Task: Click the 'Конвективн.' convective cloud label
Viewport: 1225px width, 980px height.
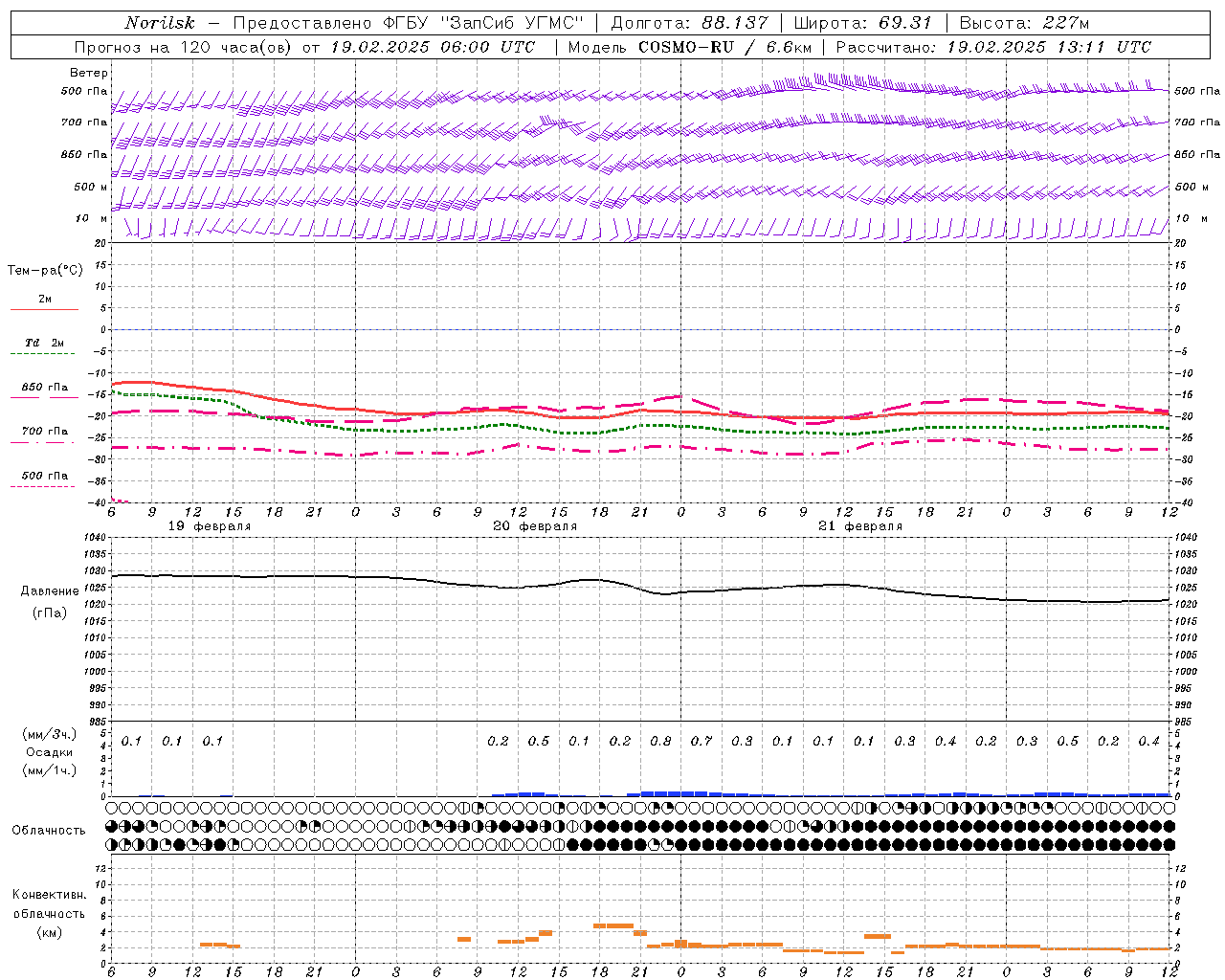Action: (50, 895)
